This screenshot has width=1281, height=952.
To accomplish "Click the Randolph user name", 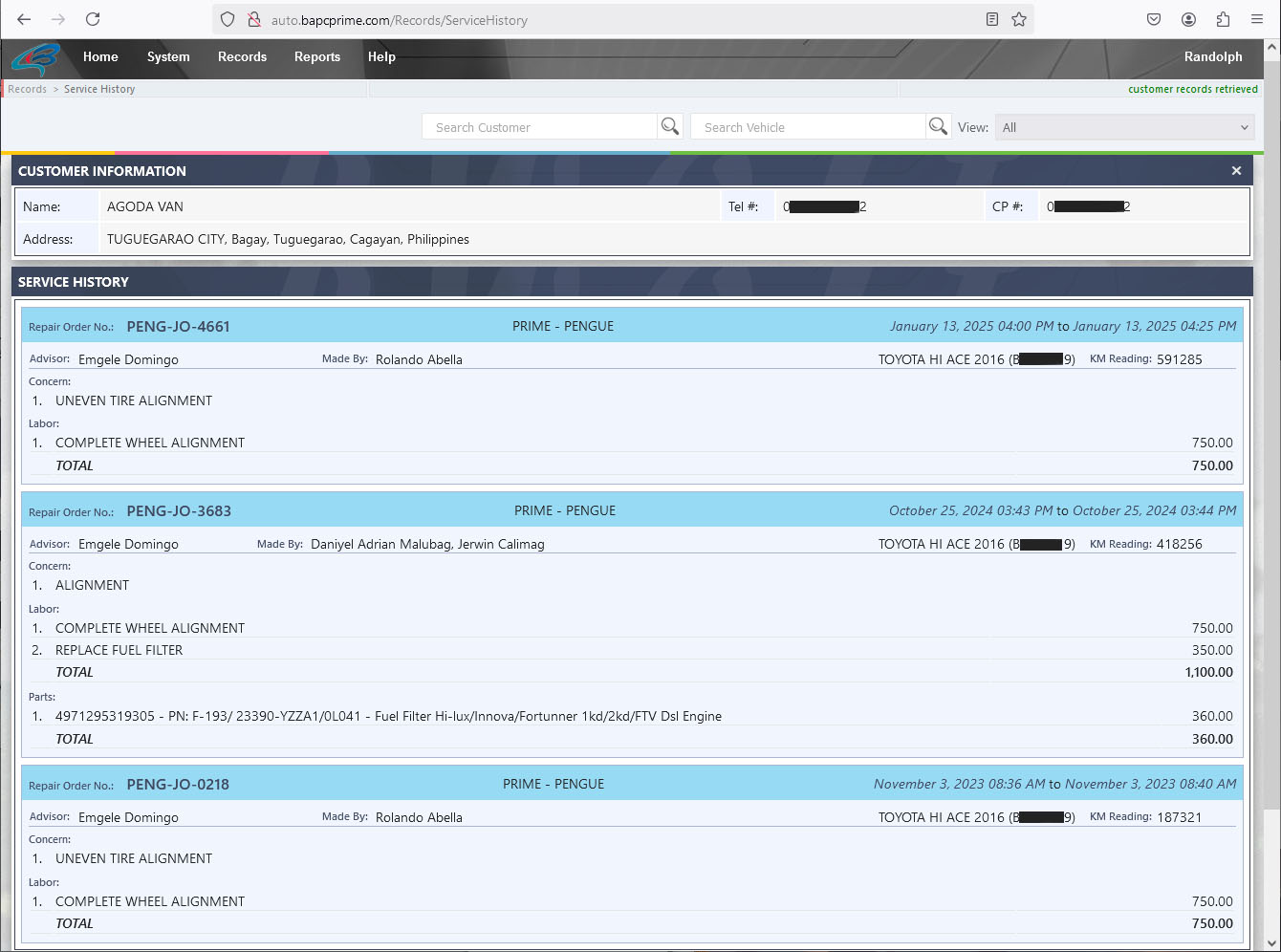I will tap(1213, 57).
